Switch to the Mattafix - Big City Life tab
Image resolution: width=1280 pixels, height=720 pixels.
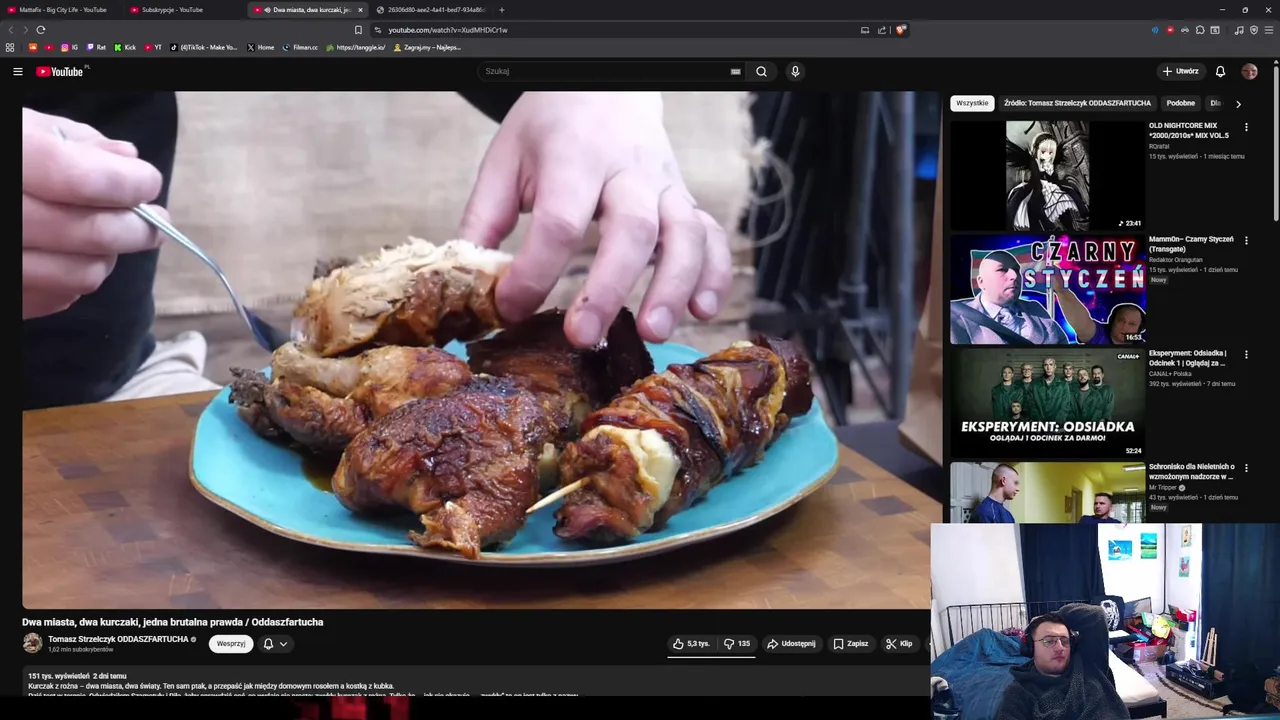click(x=62, y=10)
